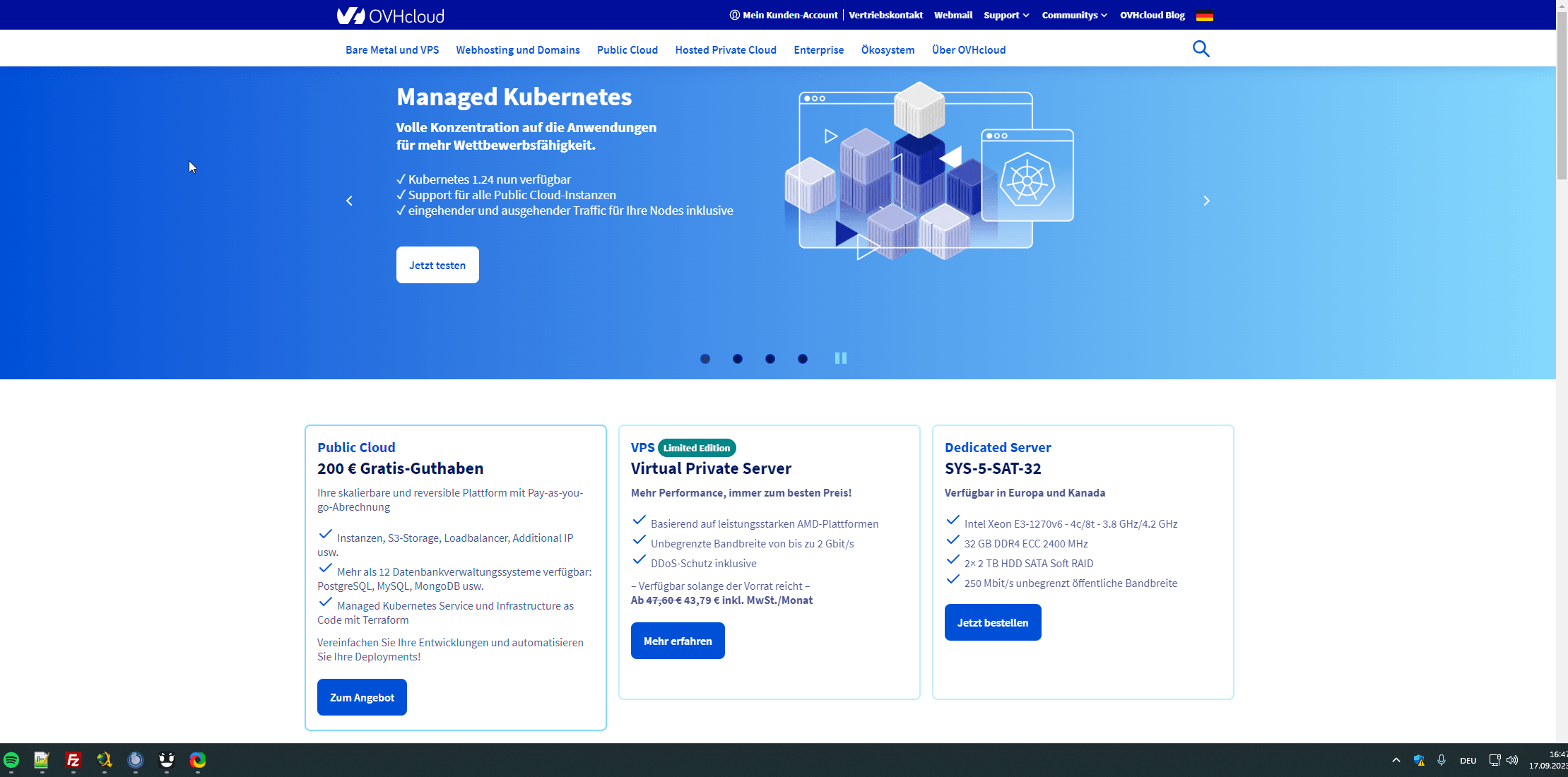Pause the banner carousel
The width and height of the screenshot is (1568, 777).
coord(840,358)
